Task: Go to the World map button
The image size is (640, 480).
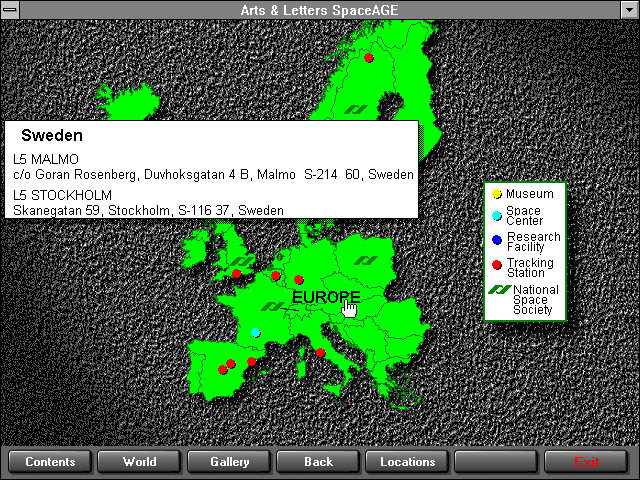Action: 139,462
